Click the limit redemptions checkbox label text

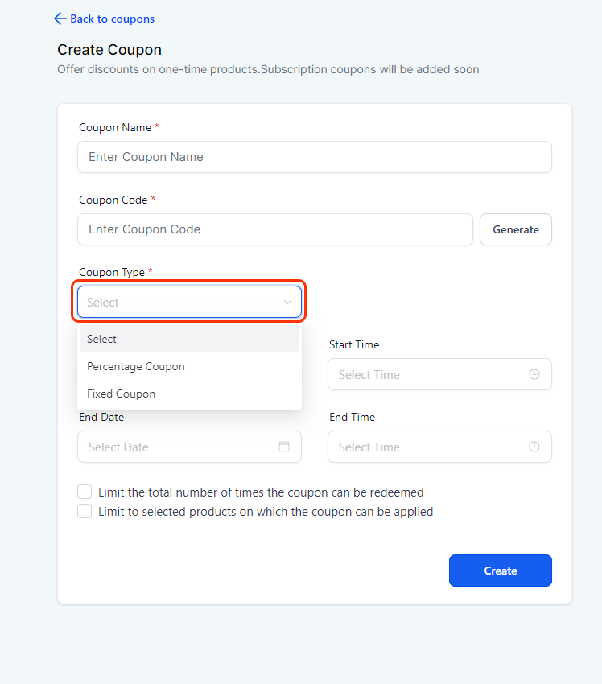click(x=261, y=492)
